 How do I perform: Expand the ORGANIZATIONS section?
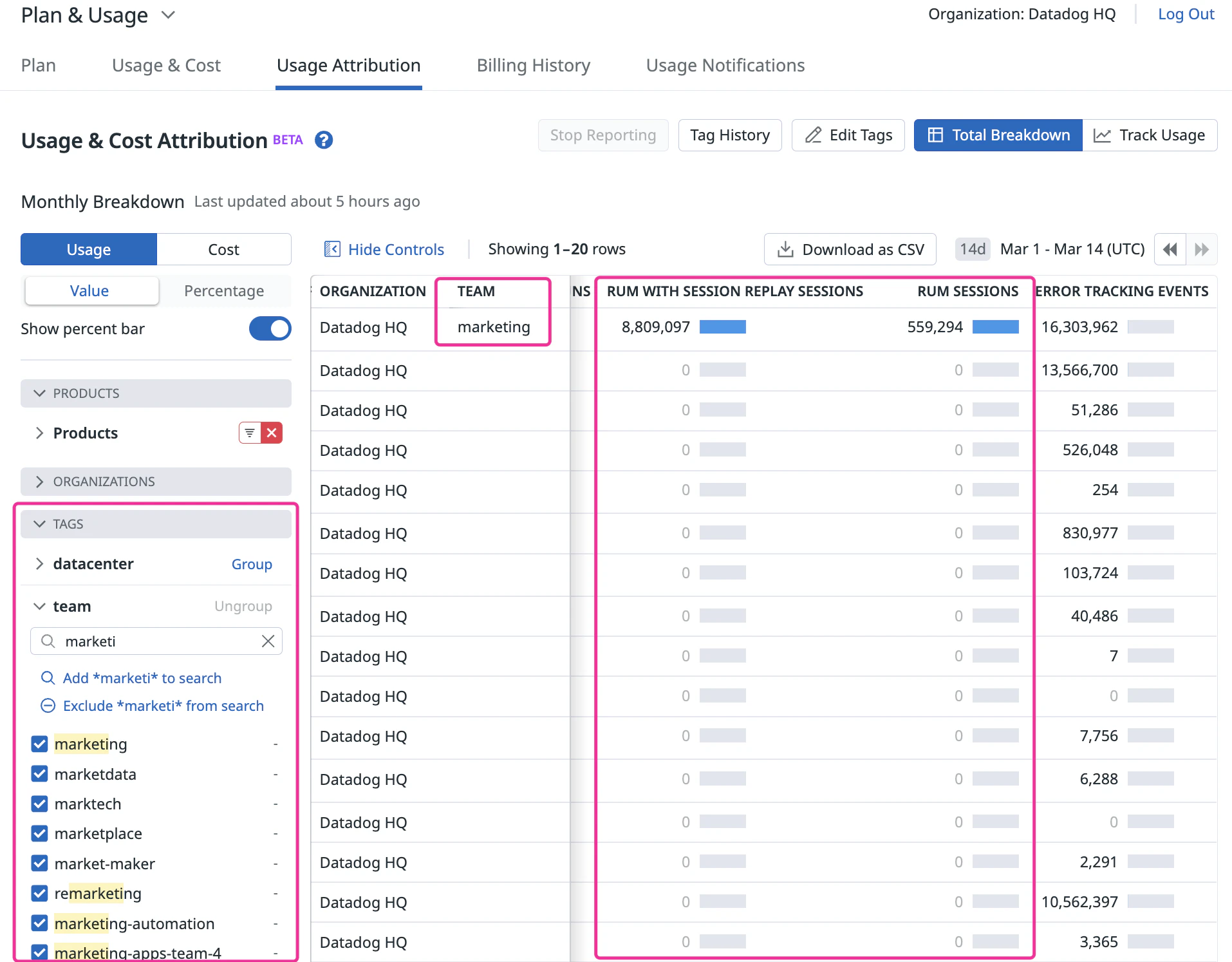point(39,482)
